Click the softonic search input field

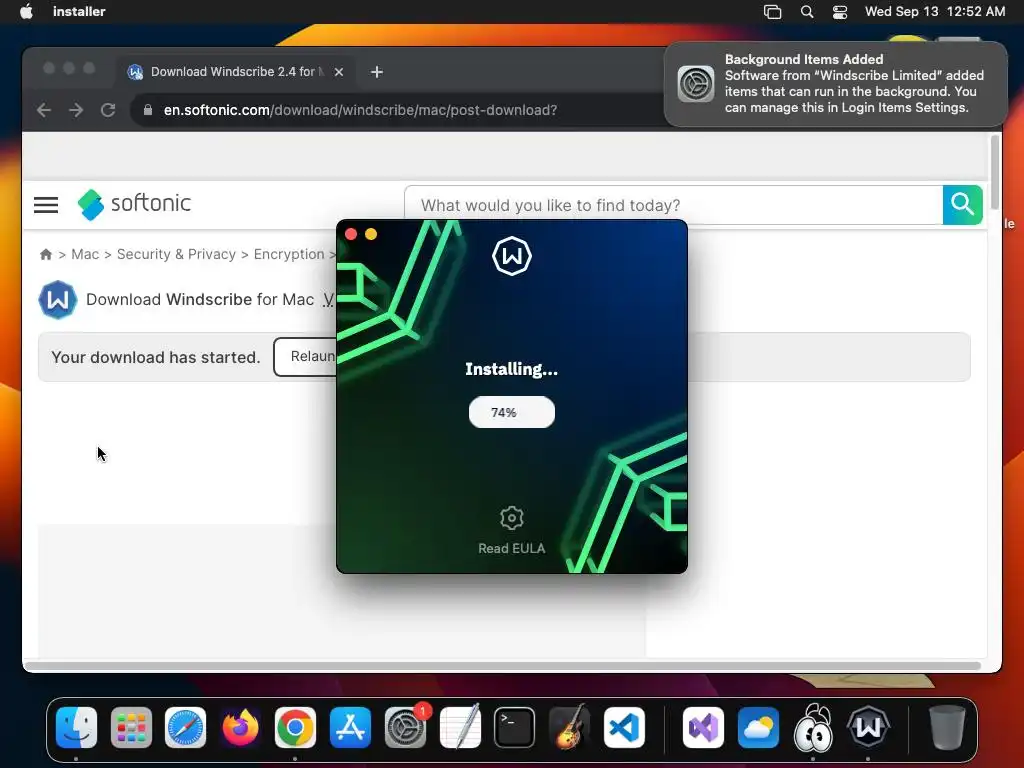click(673, 205)
